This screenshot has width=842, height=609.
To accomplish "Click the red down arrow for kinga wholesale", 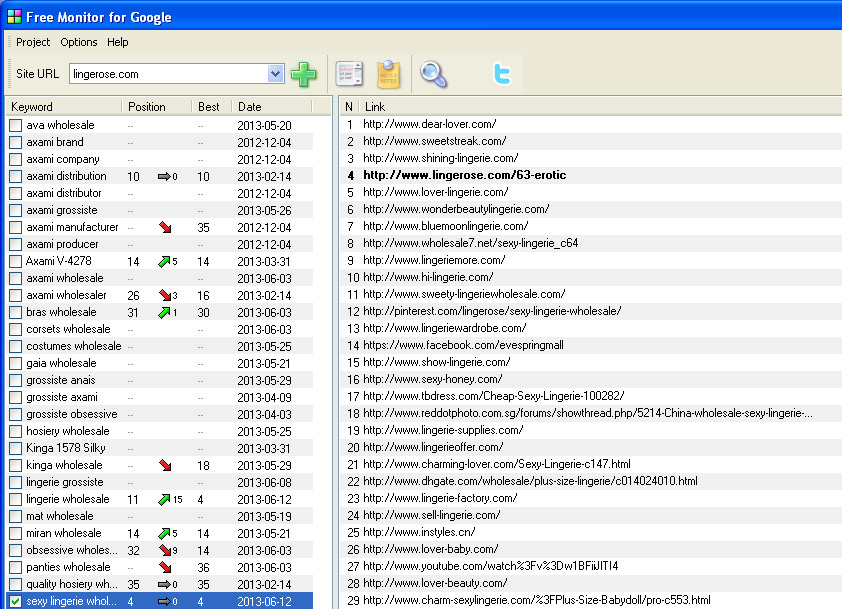I will tap(165, 465).
